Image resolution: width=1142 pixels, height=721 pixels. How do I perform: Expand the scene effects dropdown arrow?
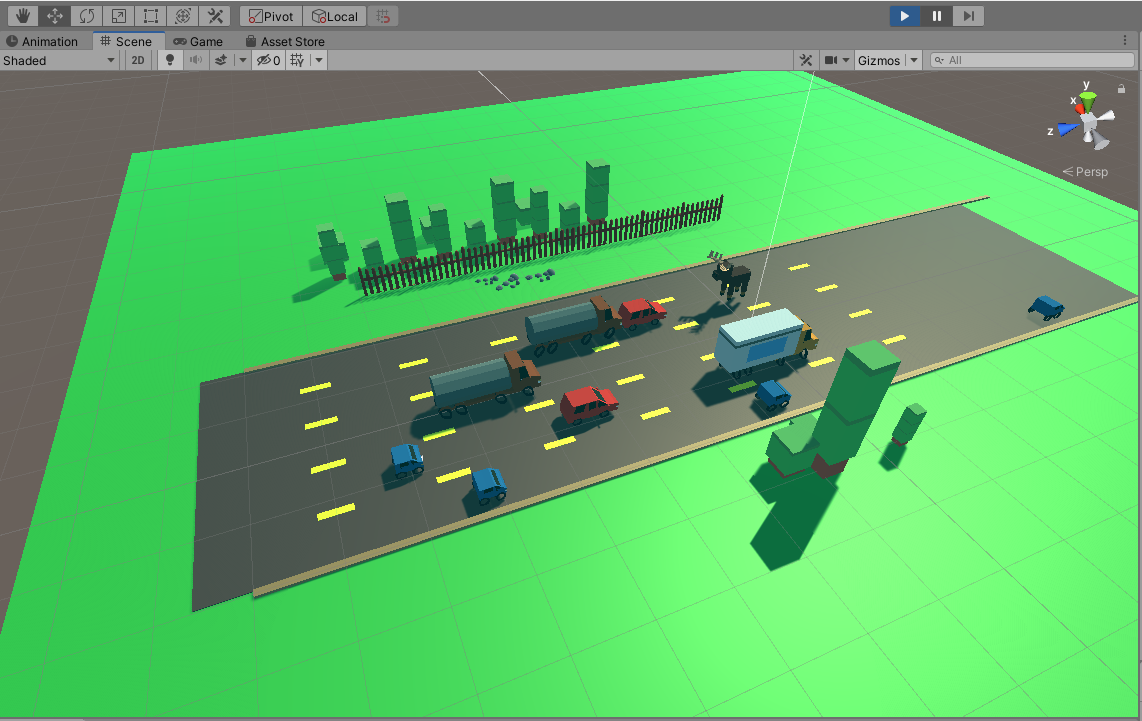[x=243, y=60]
